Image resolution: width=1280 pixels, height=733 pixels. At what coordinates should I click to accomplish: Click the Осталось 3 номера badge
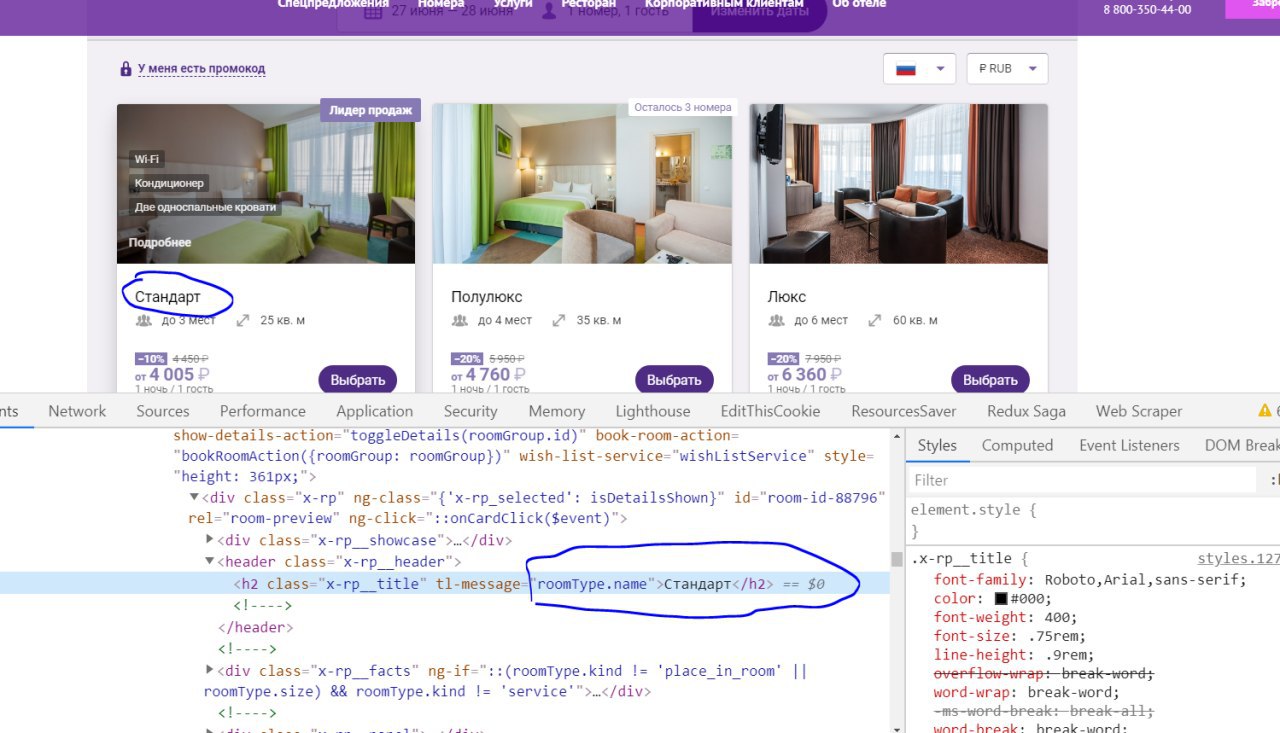coord(683,107)
